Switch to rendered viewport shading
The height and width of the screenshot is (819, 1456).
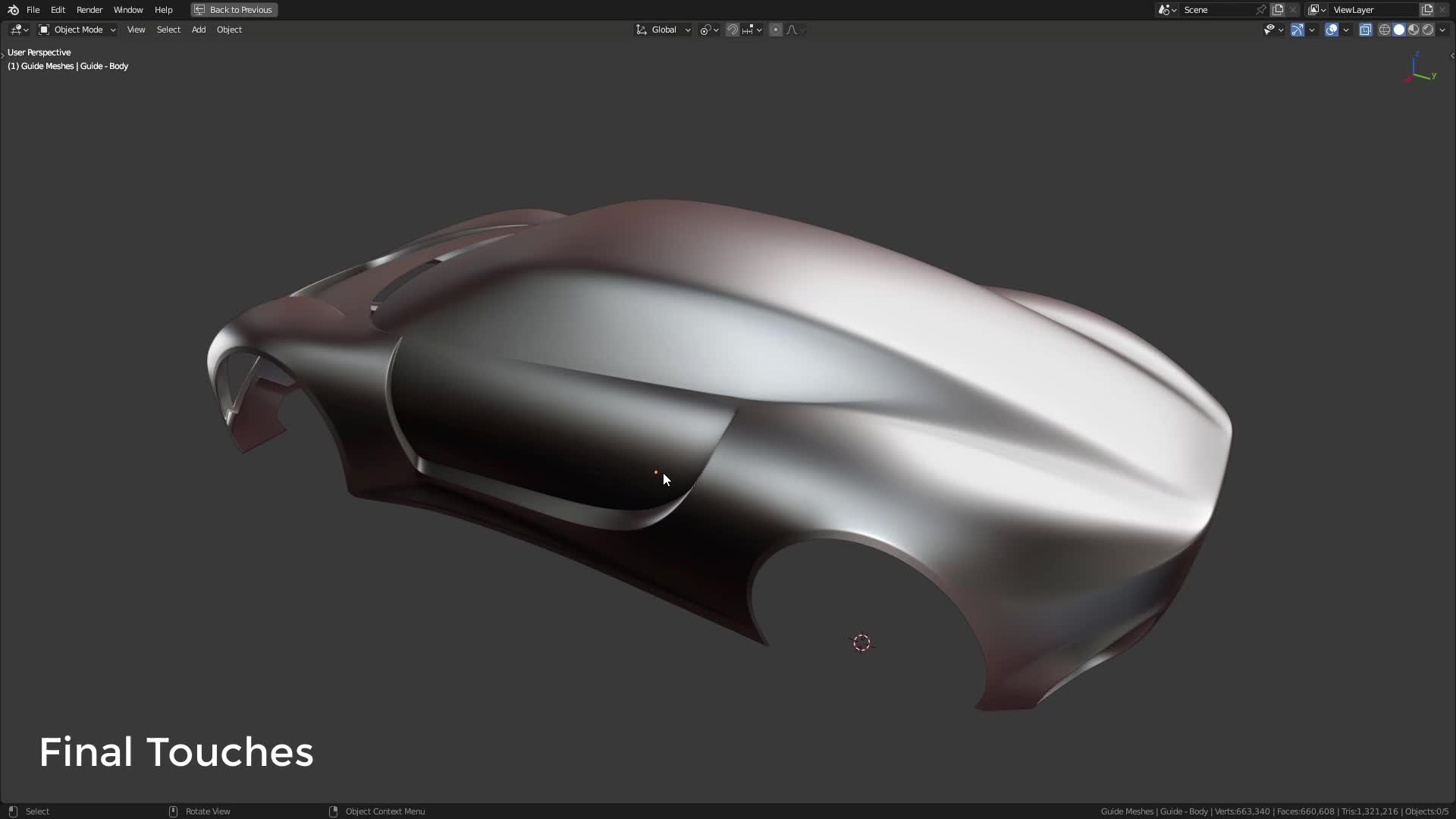coord(1428,30)
